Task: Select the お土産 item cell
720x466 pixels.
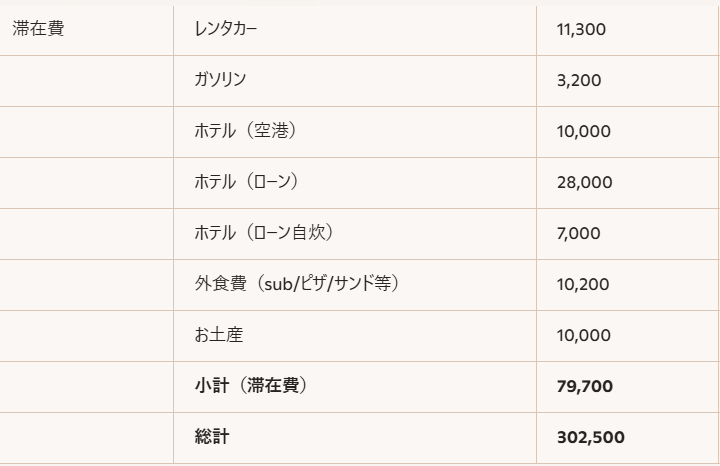Action: 219,335
